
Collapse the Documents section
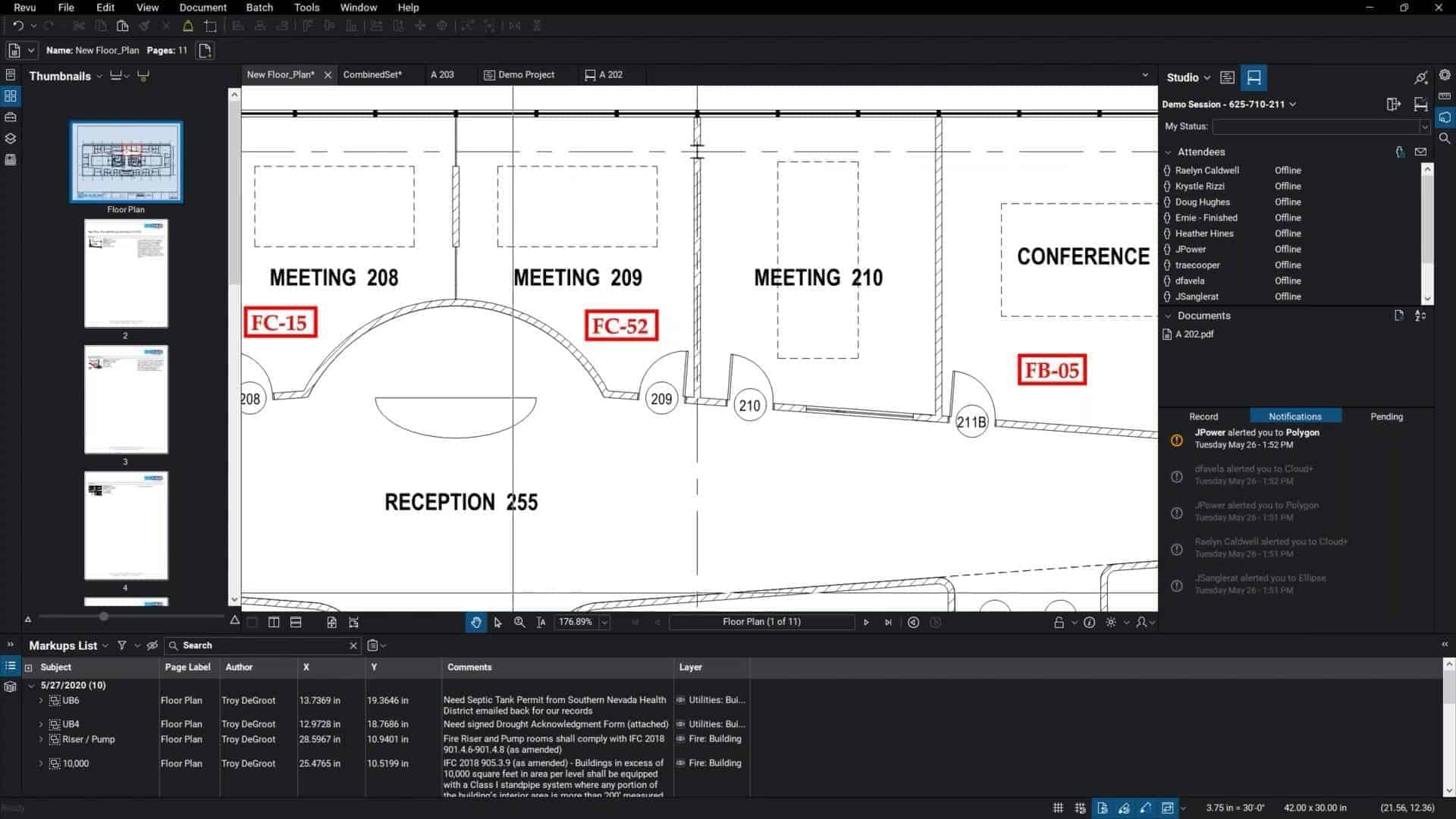tap(1169, 315)
